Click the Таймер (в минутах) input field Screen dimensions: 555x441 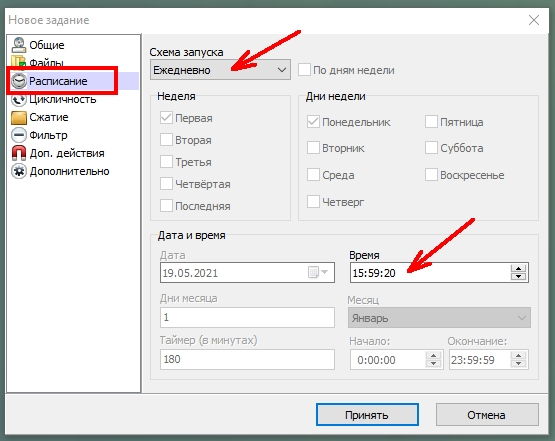coord(247,360)
